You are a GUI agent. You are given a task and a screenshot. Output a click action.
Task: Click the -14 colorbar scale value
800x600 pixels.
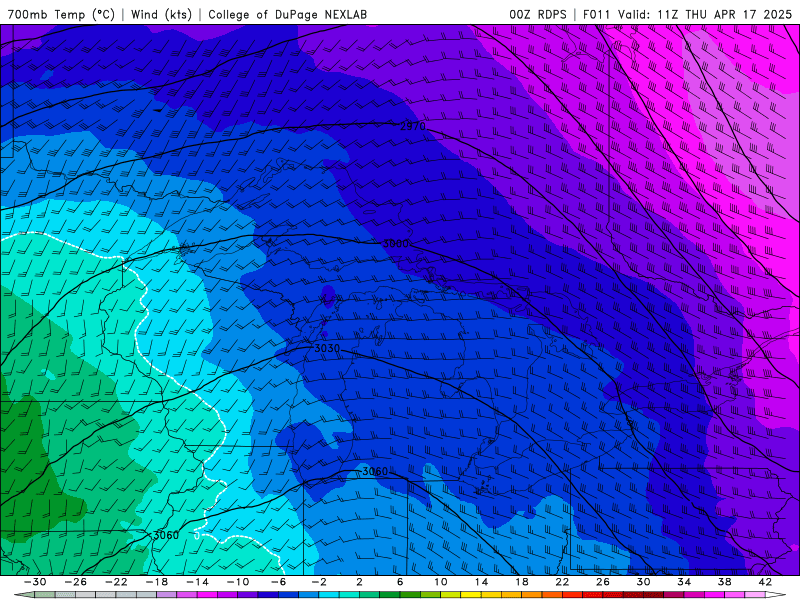point(197,582)
